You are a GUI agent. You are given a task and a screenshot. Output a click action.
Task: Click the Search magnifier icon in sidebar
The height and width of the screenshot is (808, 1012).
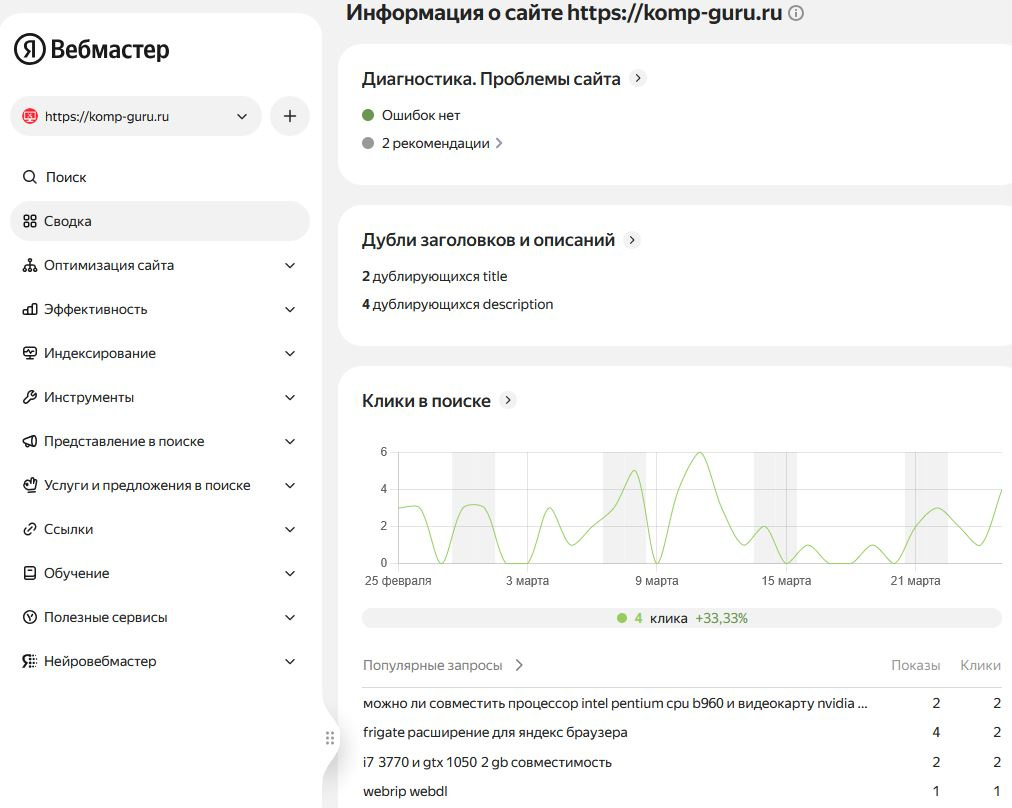[30, 177]
